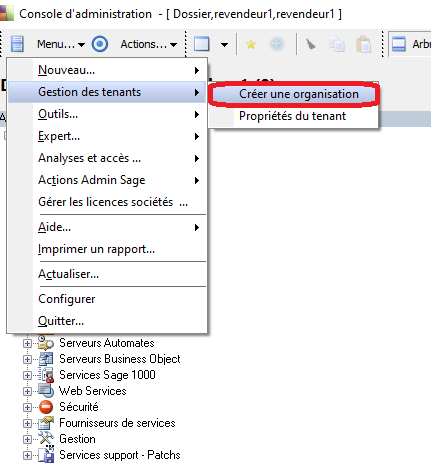This screenshot has width=431, height=470.
Task: Click the Sécurité red no-entry icon
Action: pos(46,407)
